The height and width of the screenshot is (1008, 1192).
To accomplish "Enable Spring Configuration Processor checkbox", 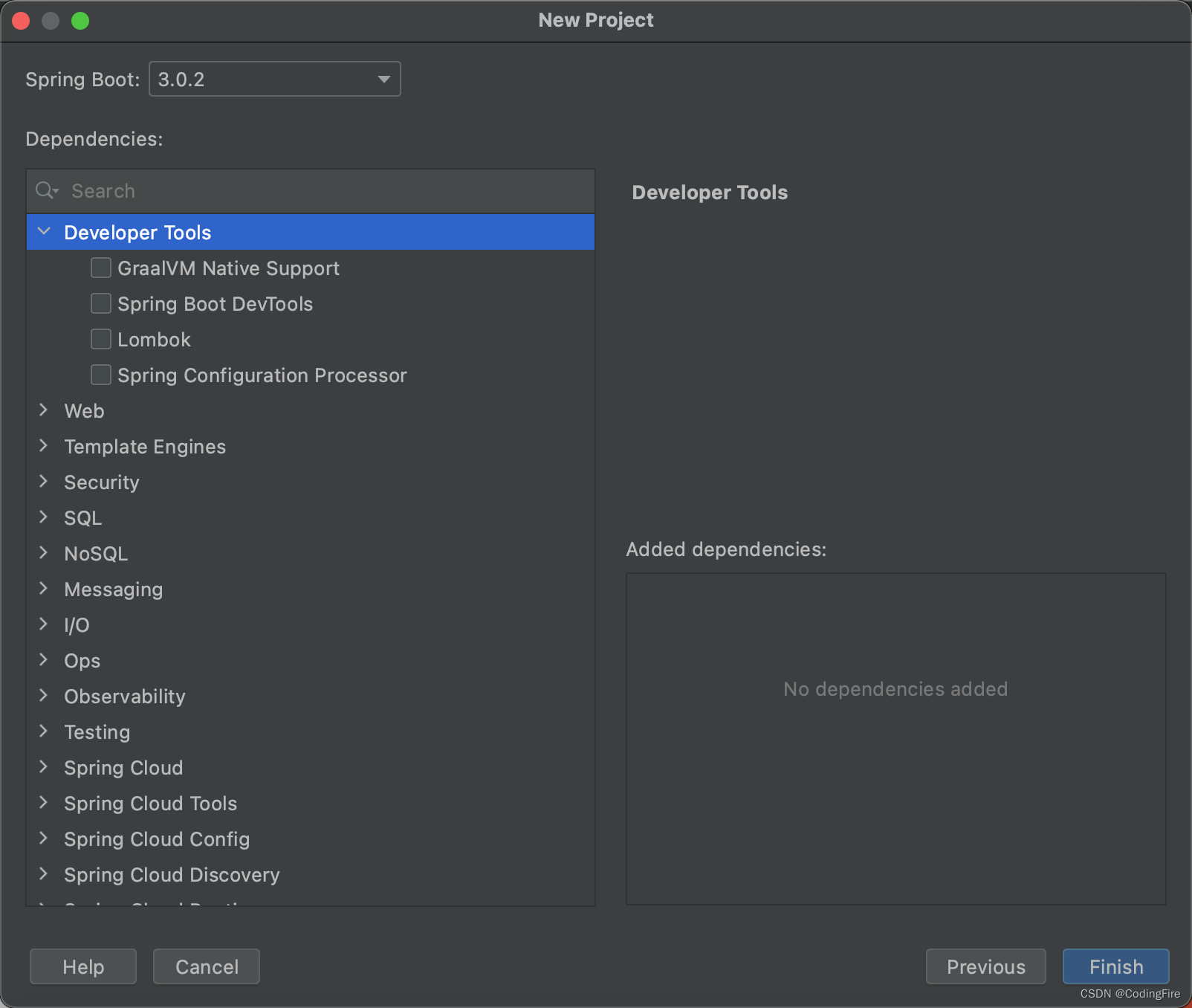I will coord(101,375).
